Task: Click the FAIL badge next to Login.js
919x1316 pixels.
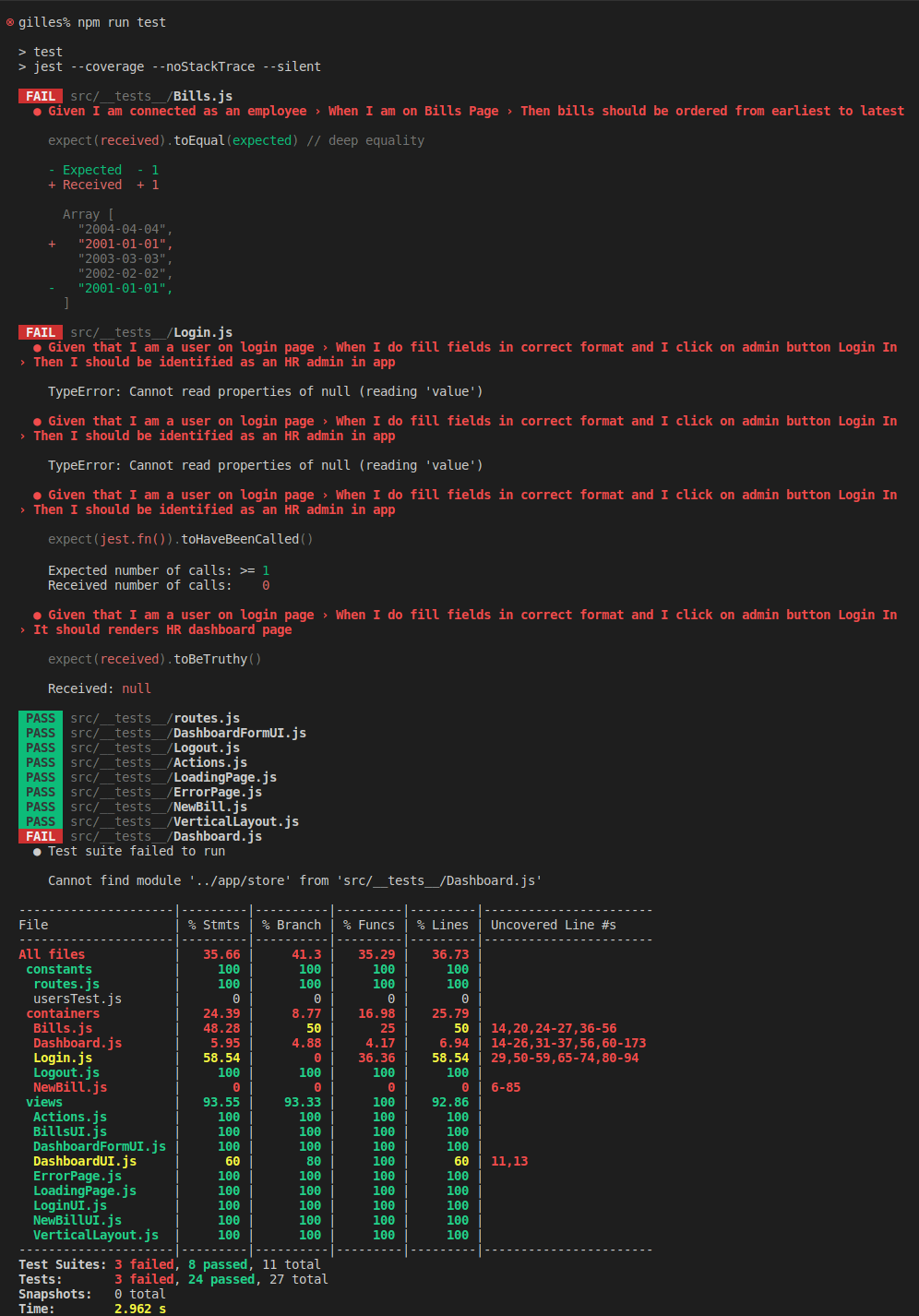Action: 41,332
